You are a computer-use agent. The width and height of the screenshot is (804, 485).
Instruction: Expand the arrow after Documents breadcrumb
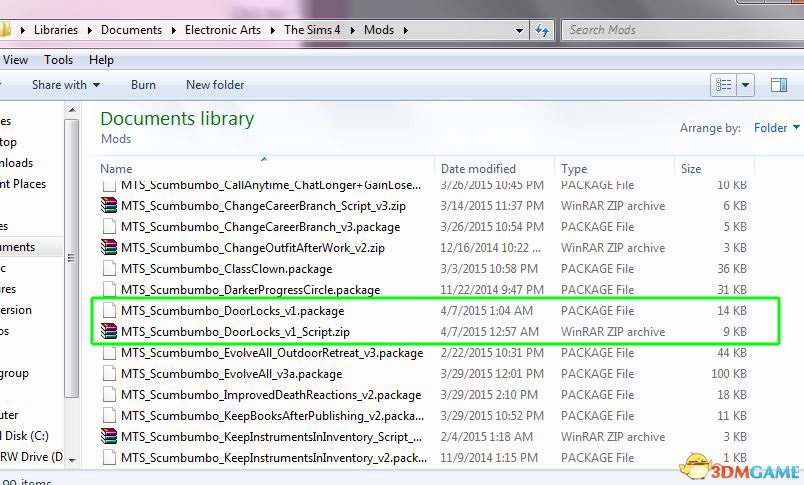pos(173,31)
